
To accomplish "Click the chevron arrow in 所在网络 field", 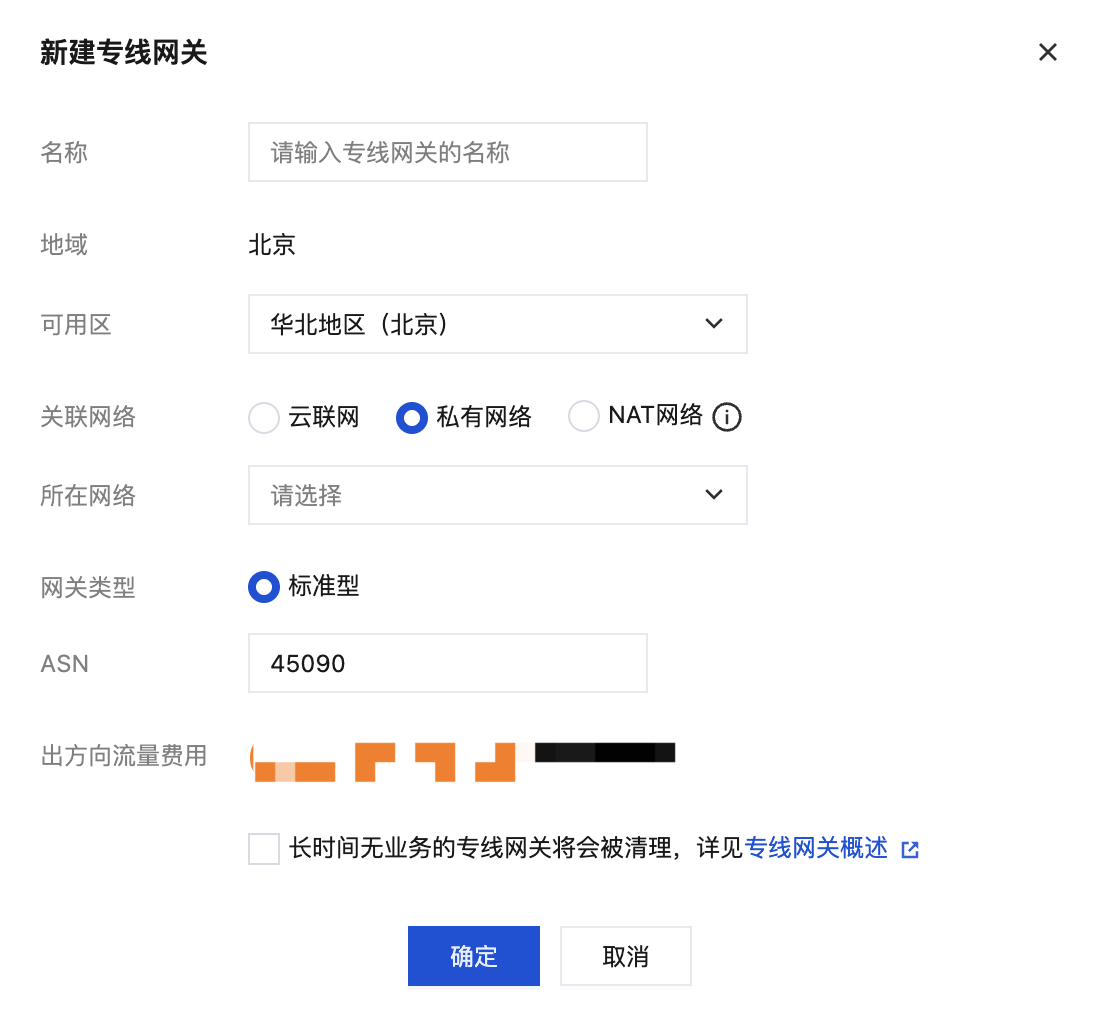I will [713, 495].
